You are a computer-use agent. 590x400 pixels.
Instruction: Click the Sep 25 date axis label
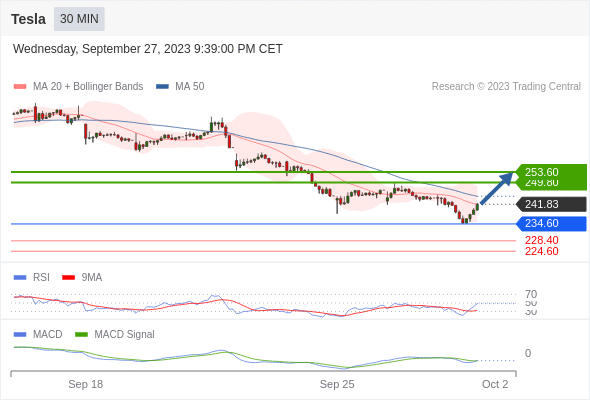pyautogui.click(x=337, y=384)
